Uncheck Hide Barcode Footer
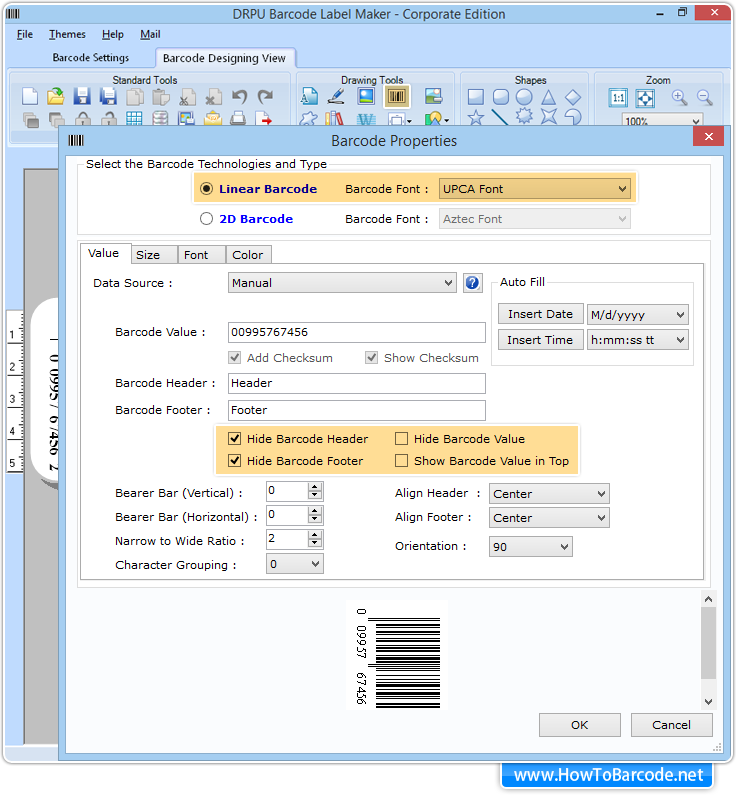This screenshot has height=795, width=736. pos(234,460)
